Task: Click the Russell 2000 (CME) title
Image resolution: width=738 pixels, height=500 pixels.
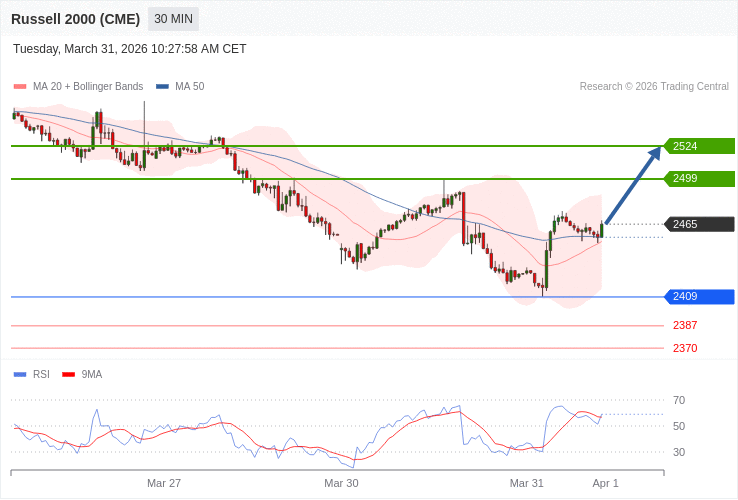Action: pyautogui.click(x=75, y=19)
